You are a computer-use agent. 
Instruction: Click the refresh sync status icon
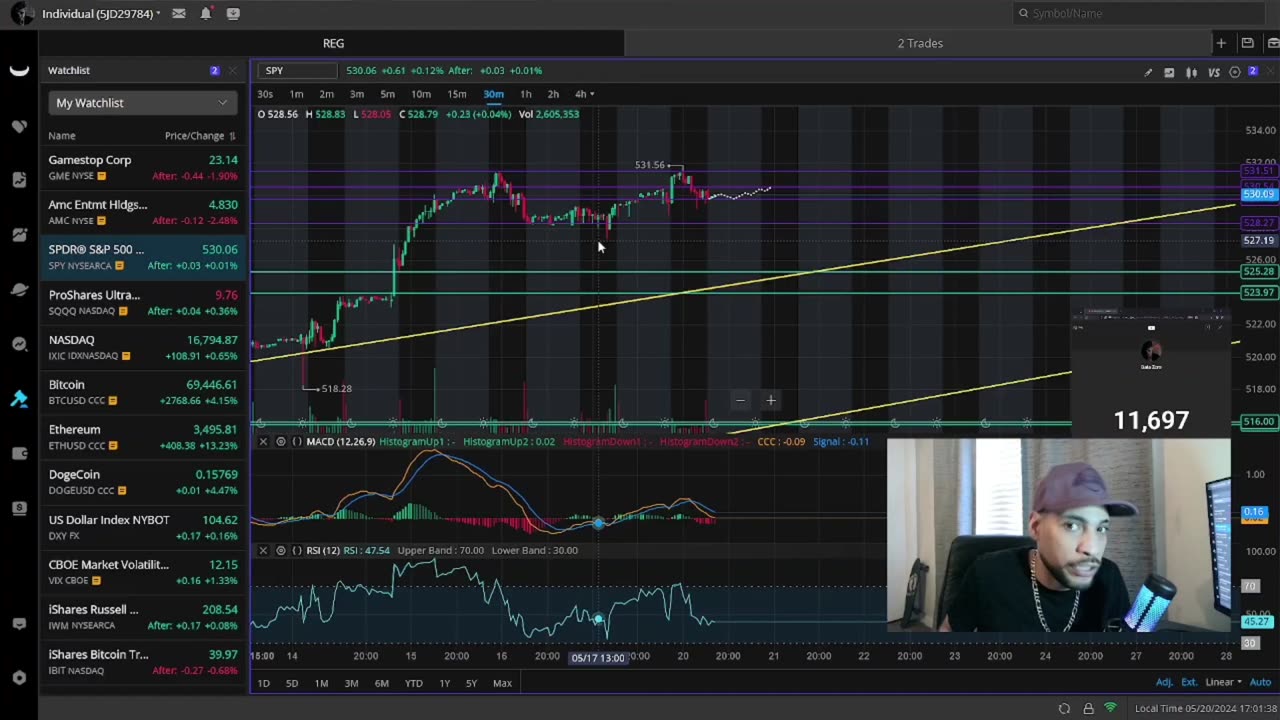1064,709
